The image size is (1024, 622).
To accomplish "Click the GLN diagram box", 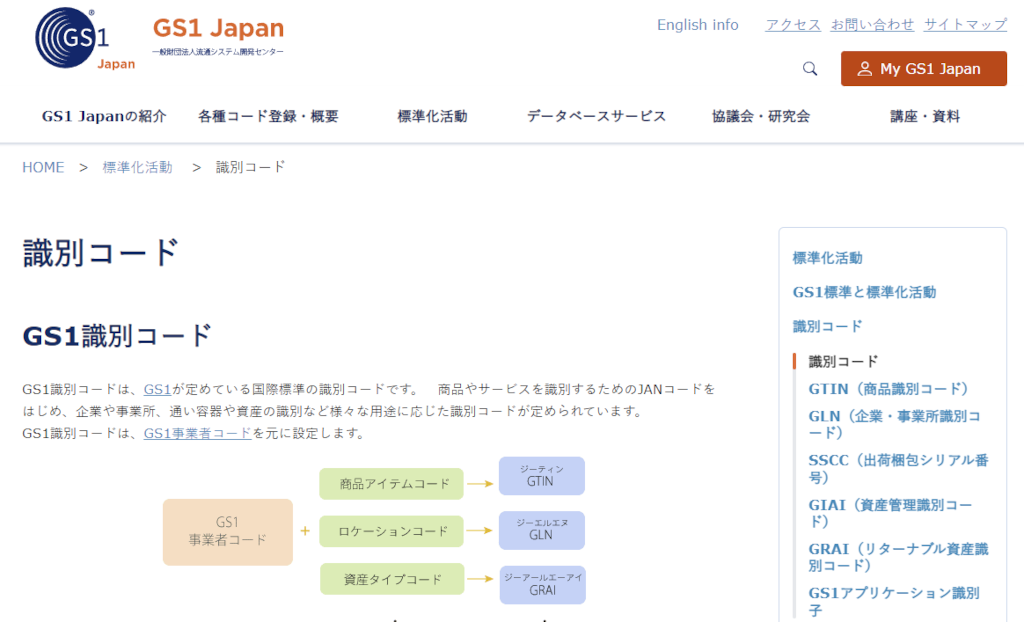I will tap(541, 530).
